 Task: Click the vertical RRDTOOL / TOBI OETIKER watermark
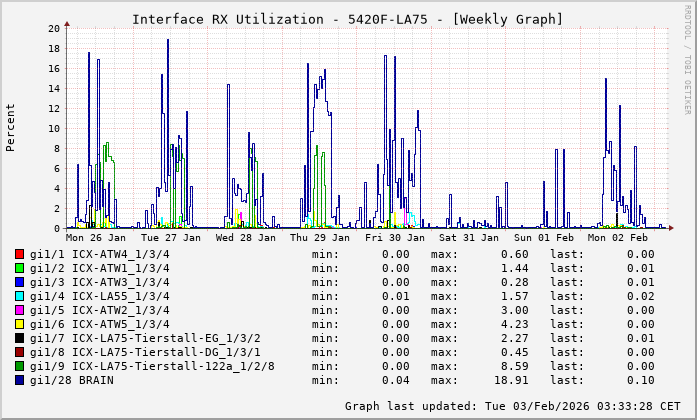pyautogui.click(x=686, y=58)
